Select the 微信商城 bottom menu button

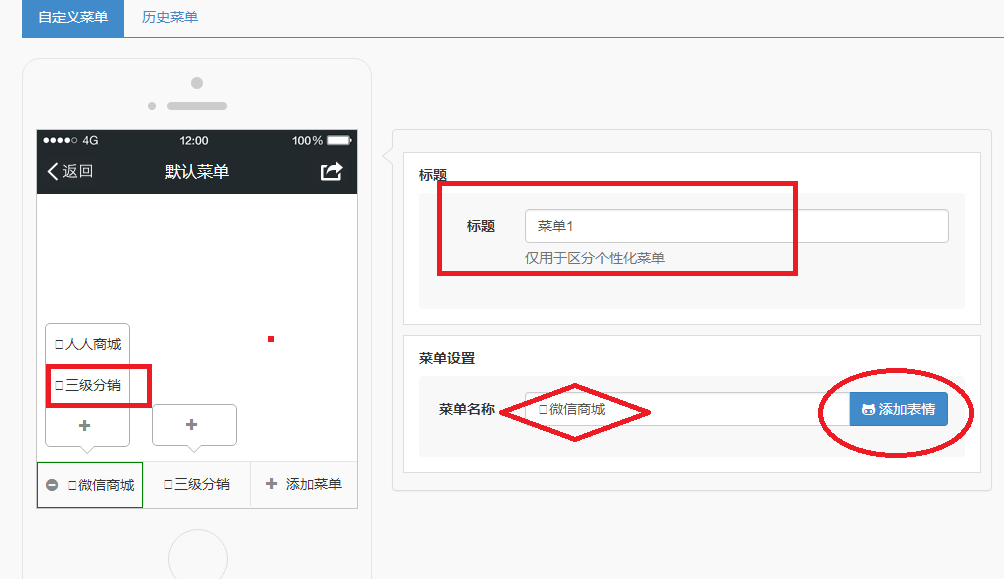(90, 485)
